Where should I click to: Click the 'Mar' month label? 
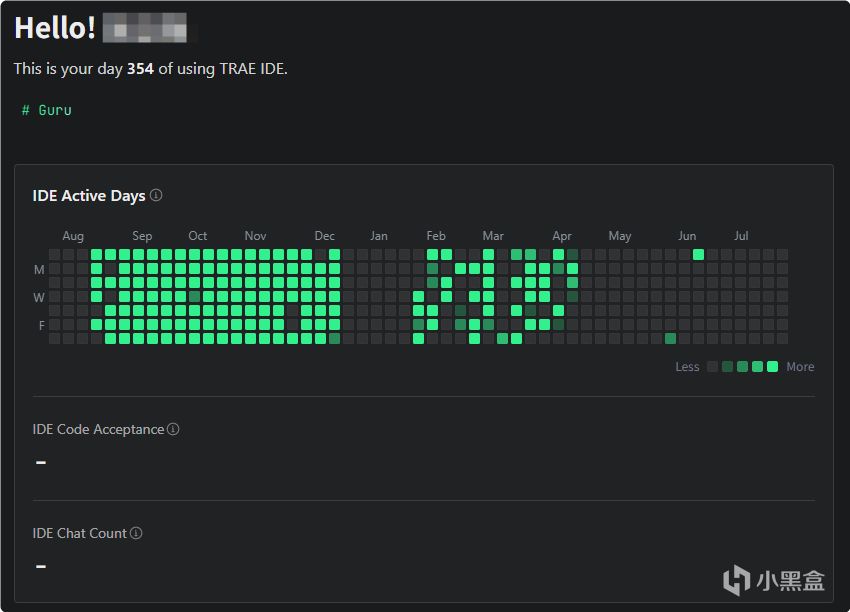click(493, 236)
